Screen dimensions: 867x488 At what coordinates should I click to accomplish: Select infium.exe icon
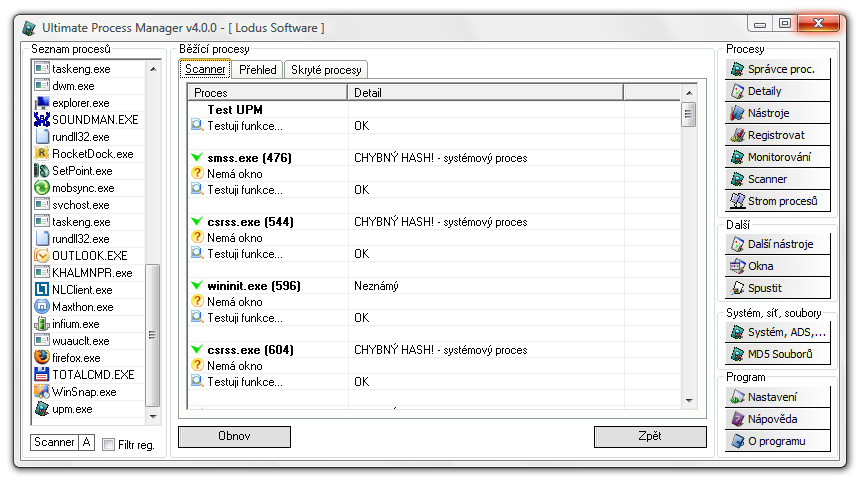(x=41, y=324)
